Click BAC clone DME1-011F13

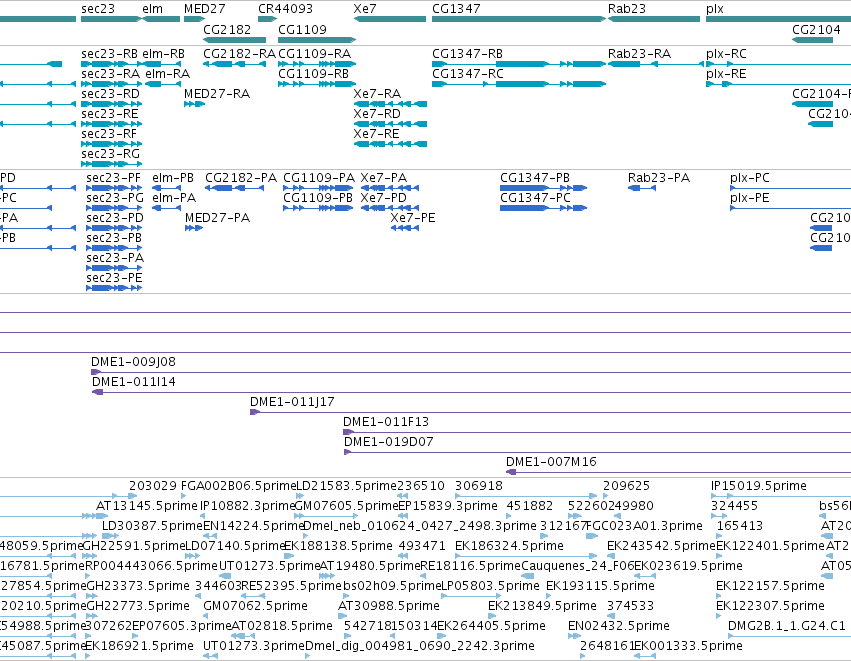point(597,433)
